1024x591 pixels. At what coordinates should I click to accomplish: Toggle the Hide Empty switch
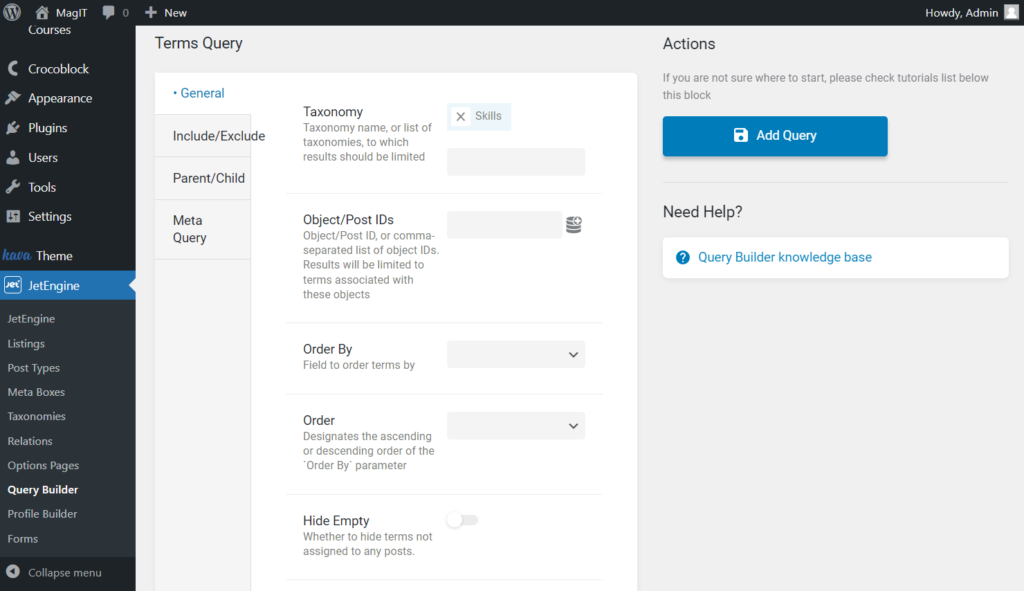tap(462, 520)
